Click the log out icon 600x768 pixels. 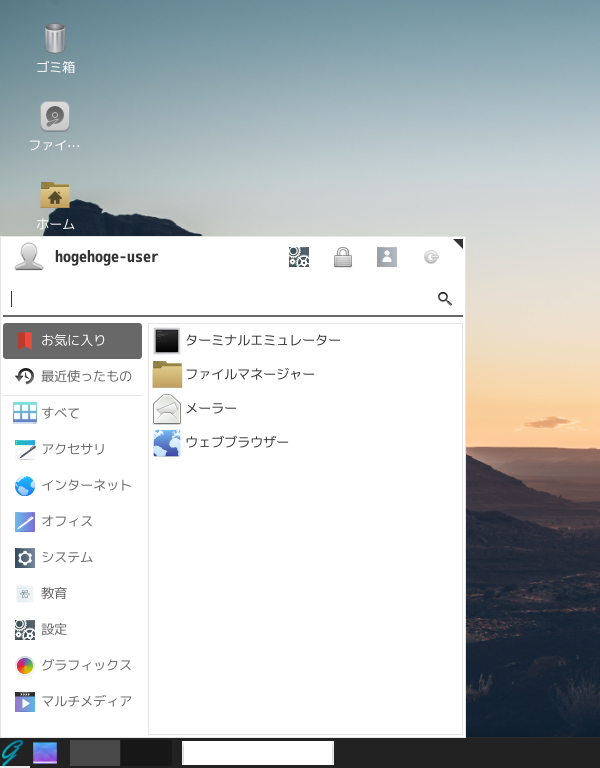431,257
